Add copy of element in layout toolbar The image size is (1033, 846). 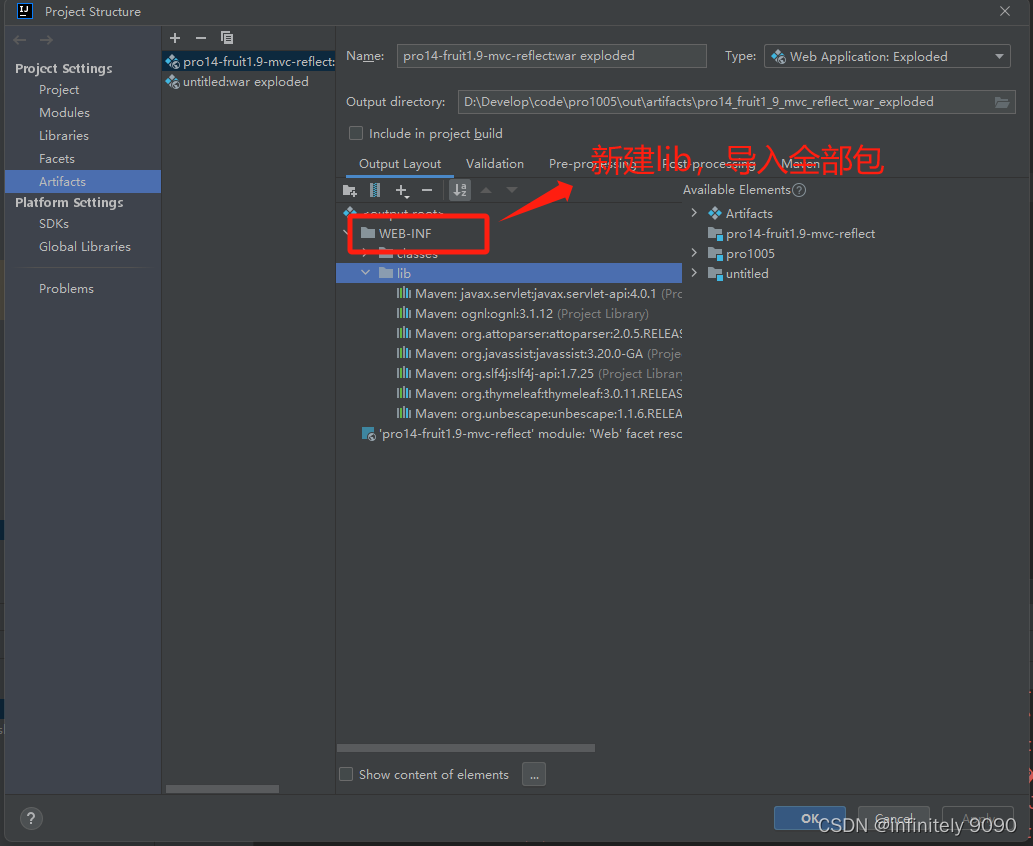[401, 190]
